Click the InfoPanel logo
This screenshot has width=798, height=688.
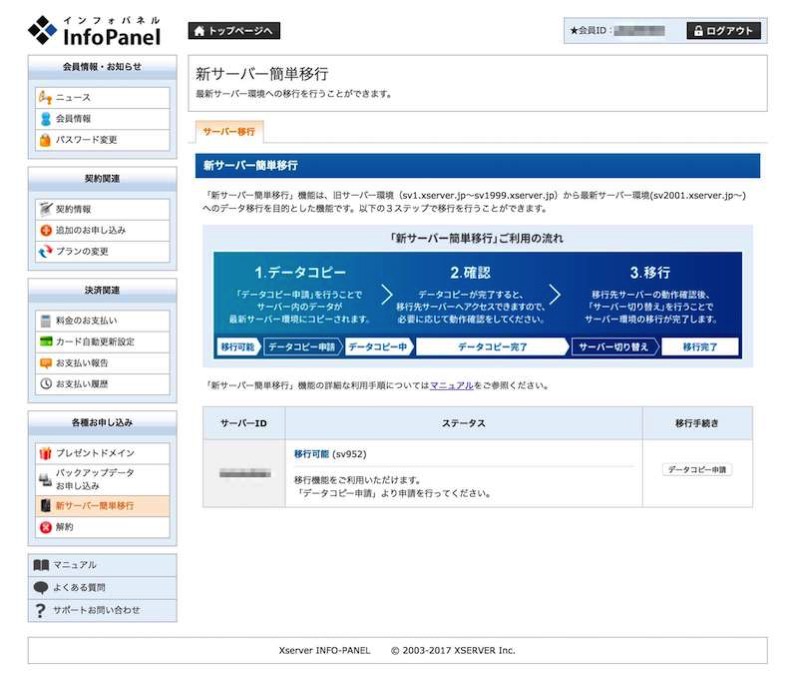click(95, 31)
